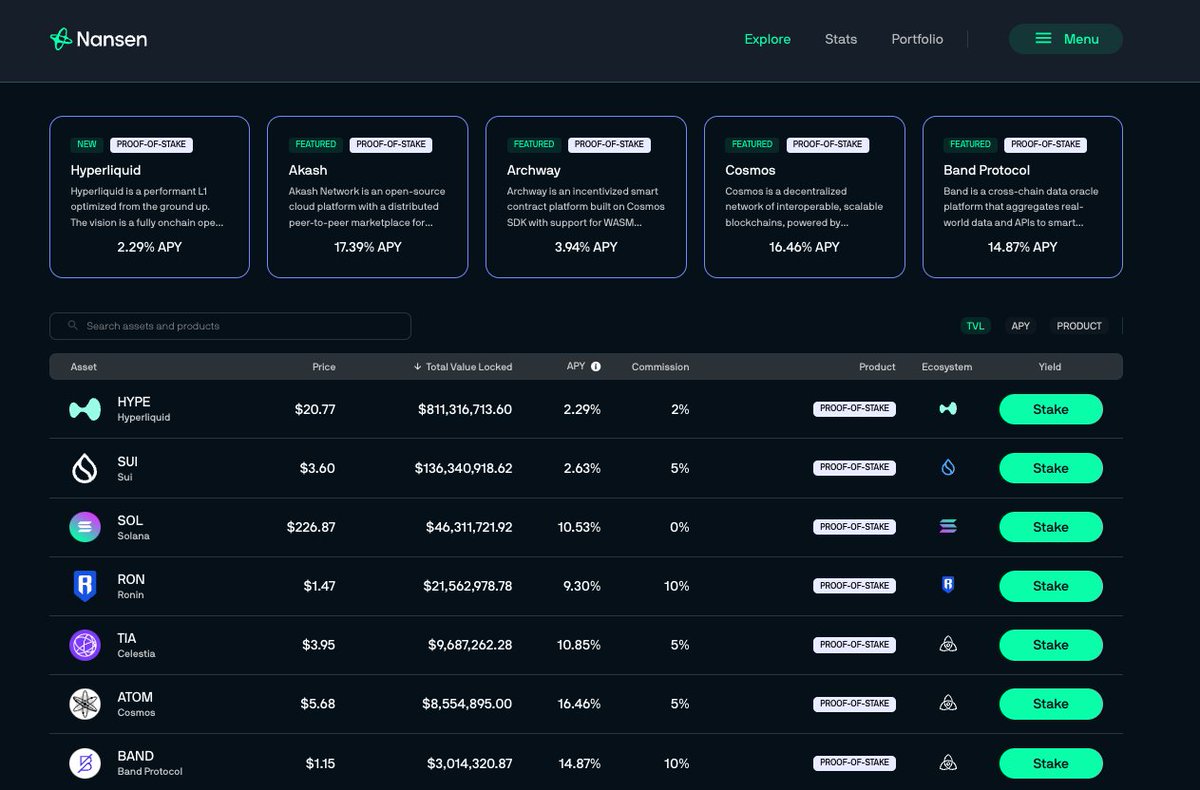Sort by Asset column header
1200x790 pixels.
(84, 367)
